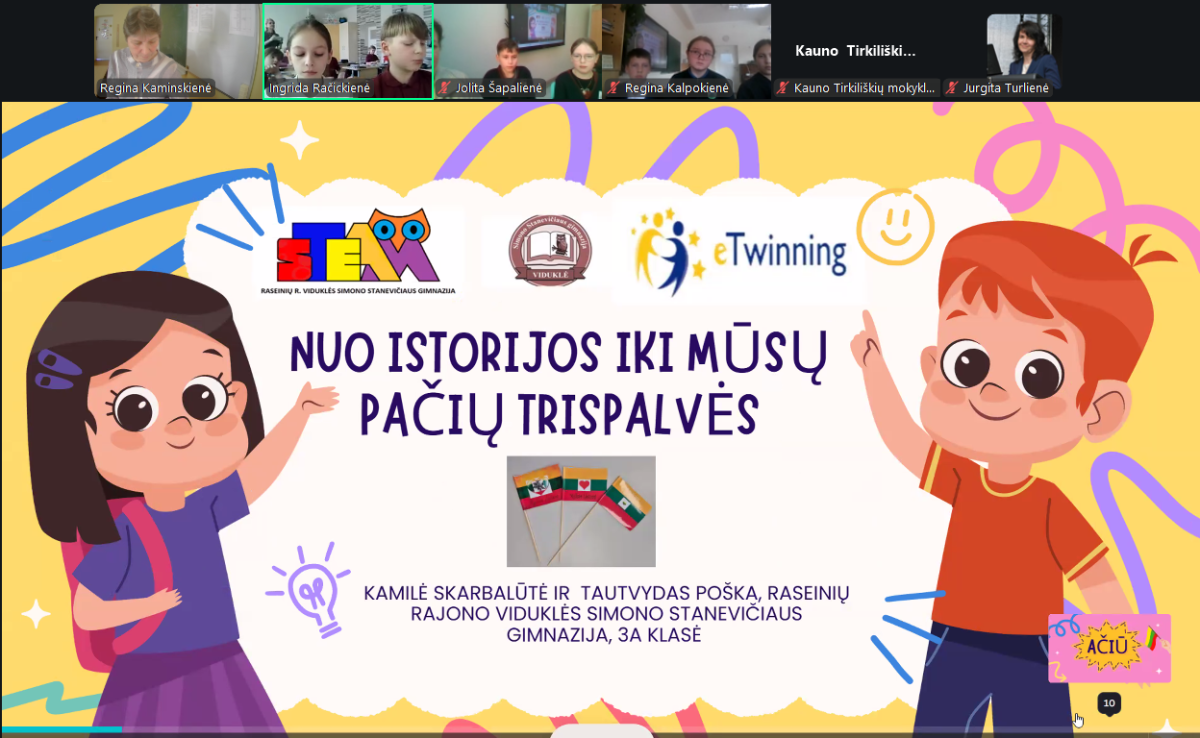Select Ingrida Račickienė's highlighted video tile
The height and width of the screenshot is (738, 1200).
point(347,45)
